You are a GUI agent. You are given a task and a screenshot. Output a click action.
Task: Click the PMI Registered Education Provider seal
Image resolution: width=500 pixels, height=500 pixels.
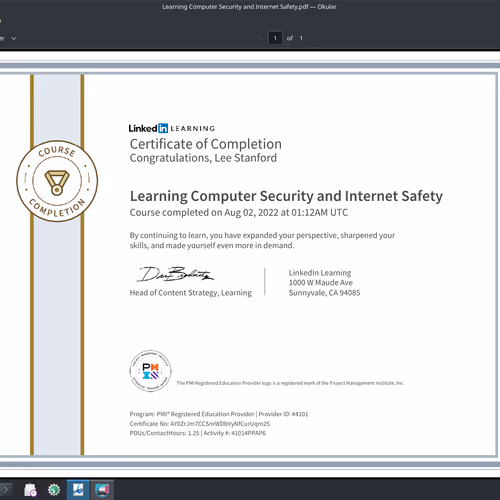point(150,371)
